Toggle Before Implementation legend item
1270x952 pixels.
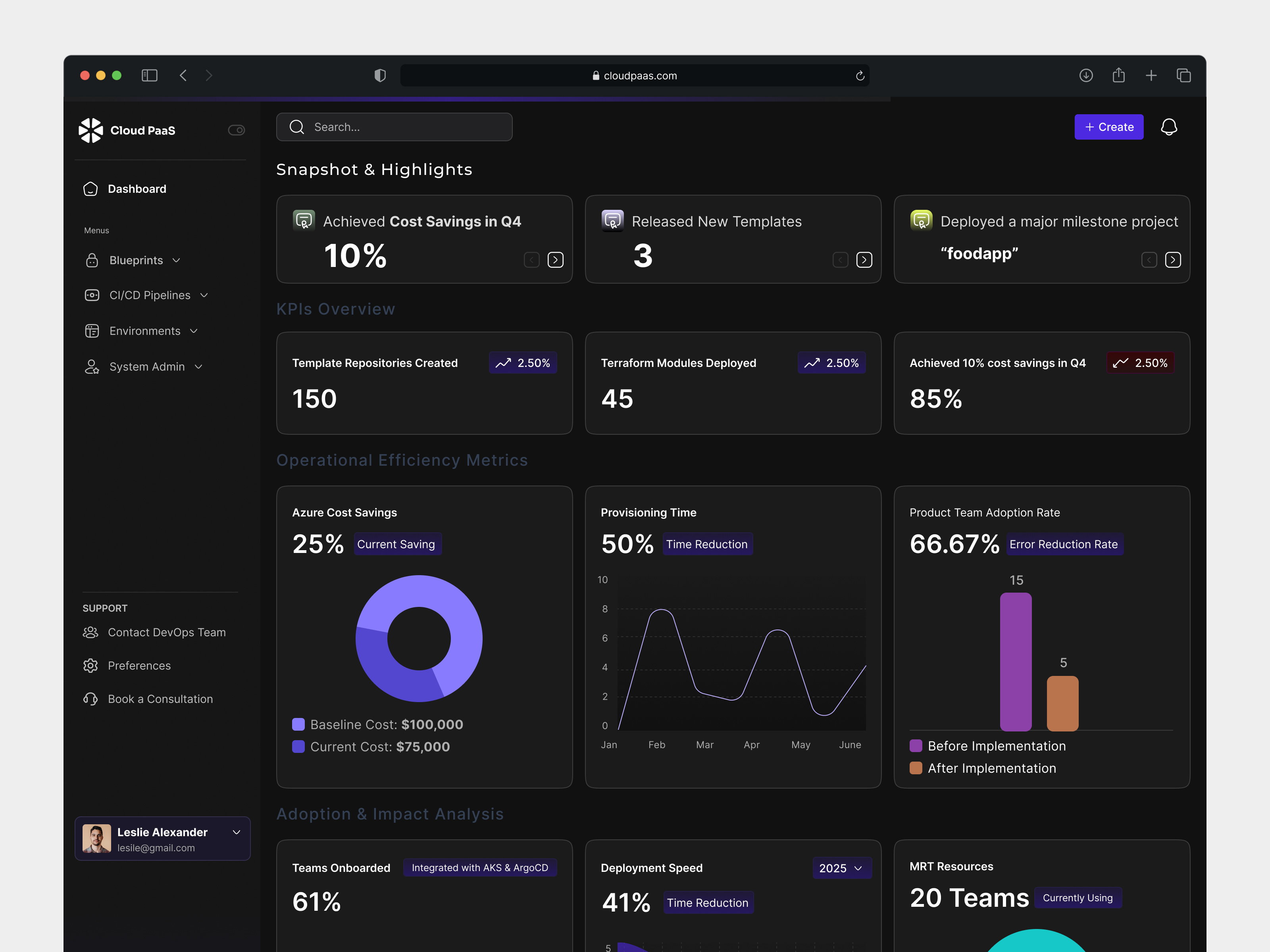click(x=916, y=746)
